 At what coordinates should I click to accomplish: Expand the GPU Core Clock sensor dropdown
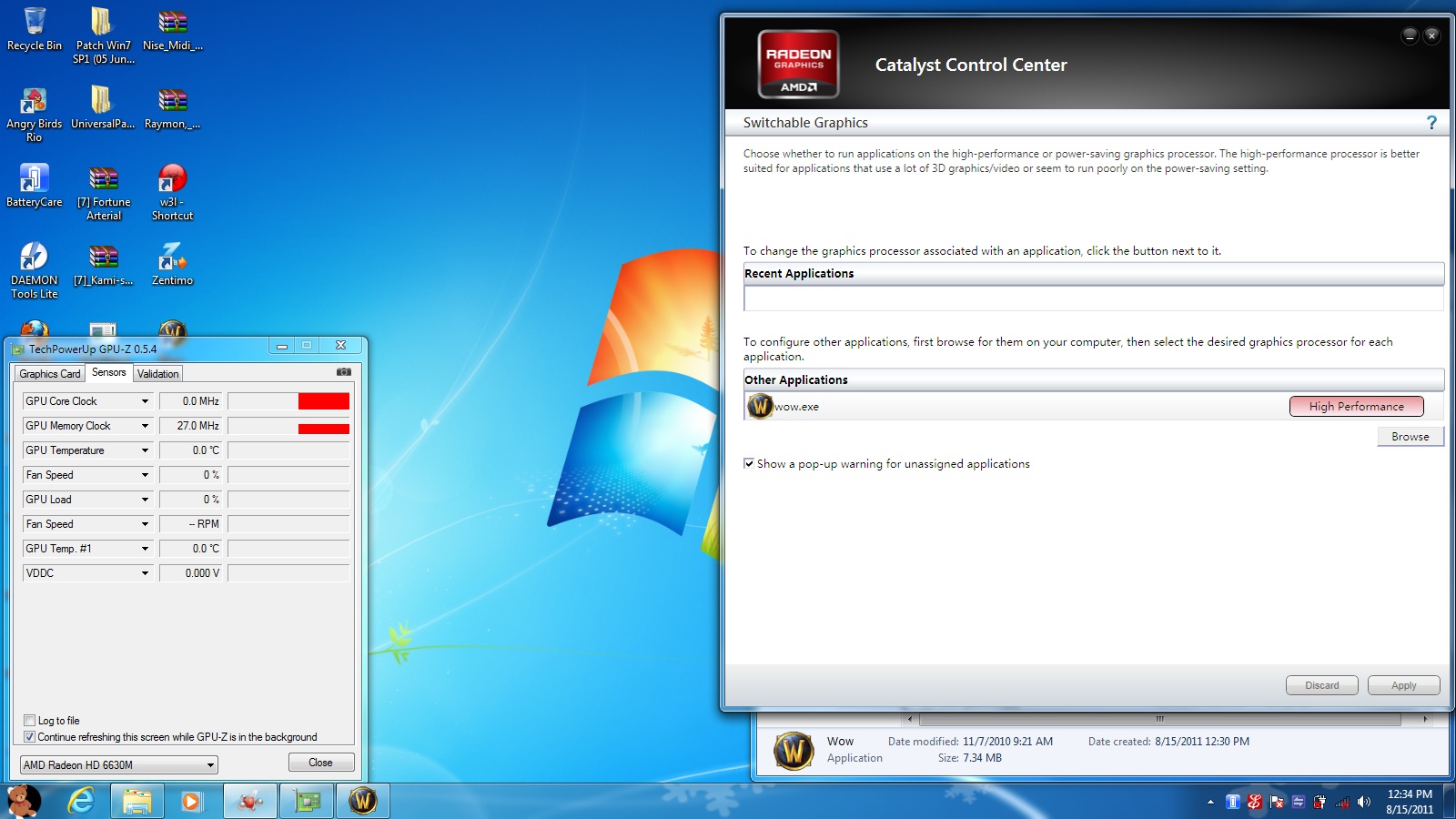point(145,401)
